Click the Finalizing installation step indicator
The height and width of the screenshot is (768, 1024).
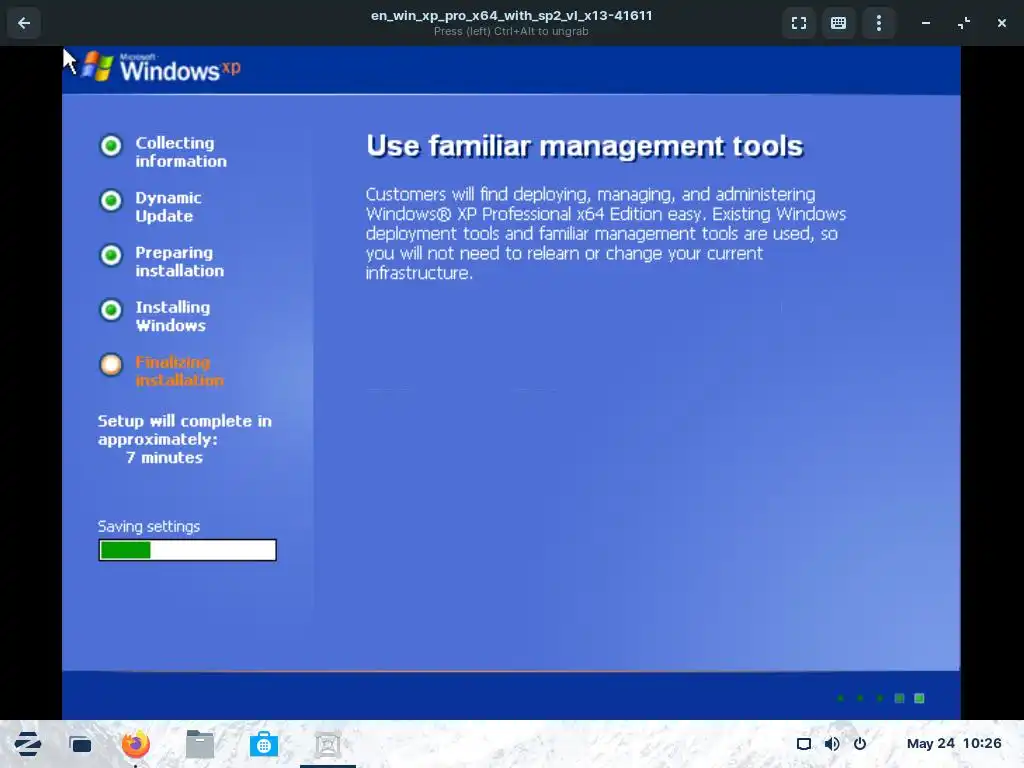point(111,364)
